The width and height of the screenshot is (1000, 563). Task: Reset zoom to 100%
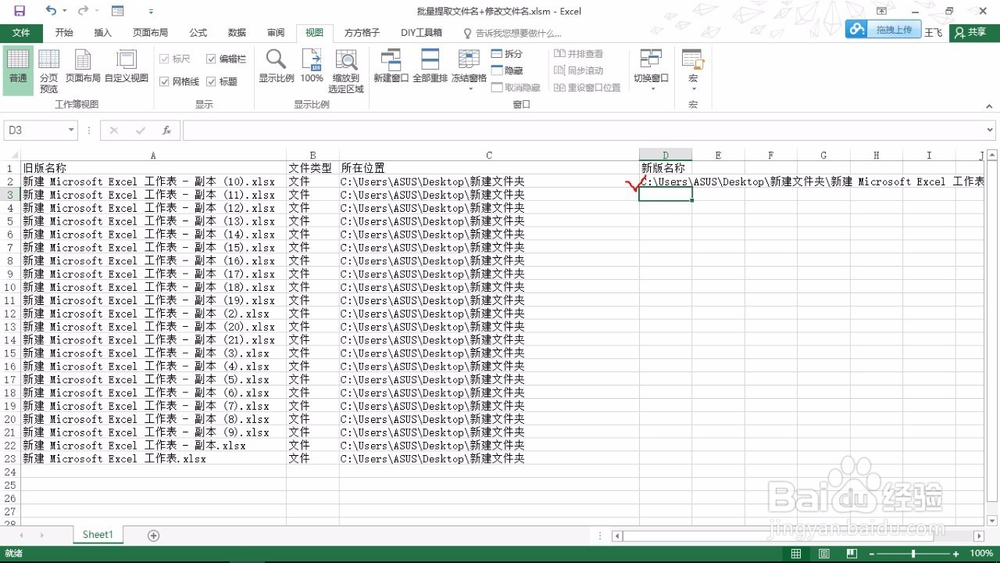click(x=312, y=66)
